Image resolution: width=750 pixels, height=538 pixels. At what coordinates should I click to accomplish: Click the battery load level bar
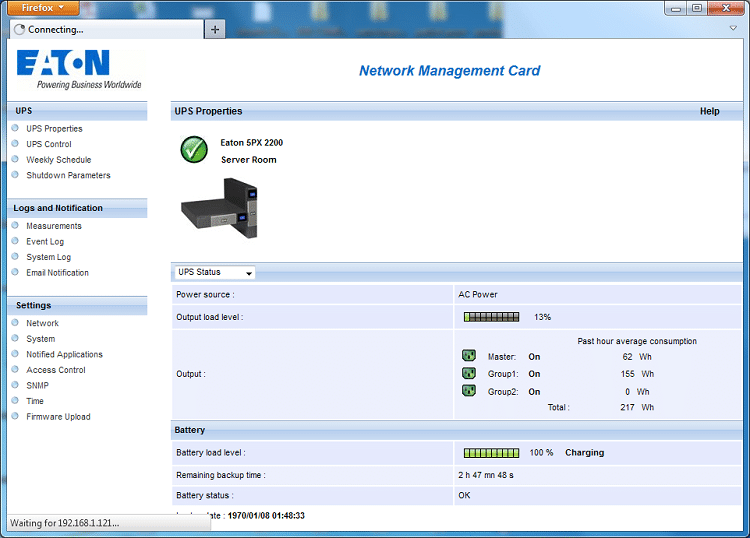point(491,452)
